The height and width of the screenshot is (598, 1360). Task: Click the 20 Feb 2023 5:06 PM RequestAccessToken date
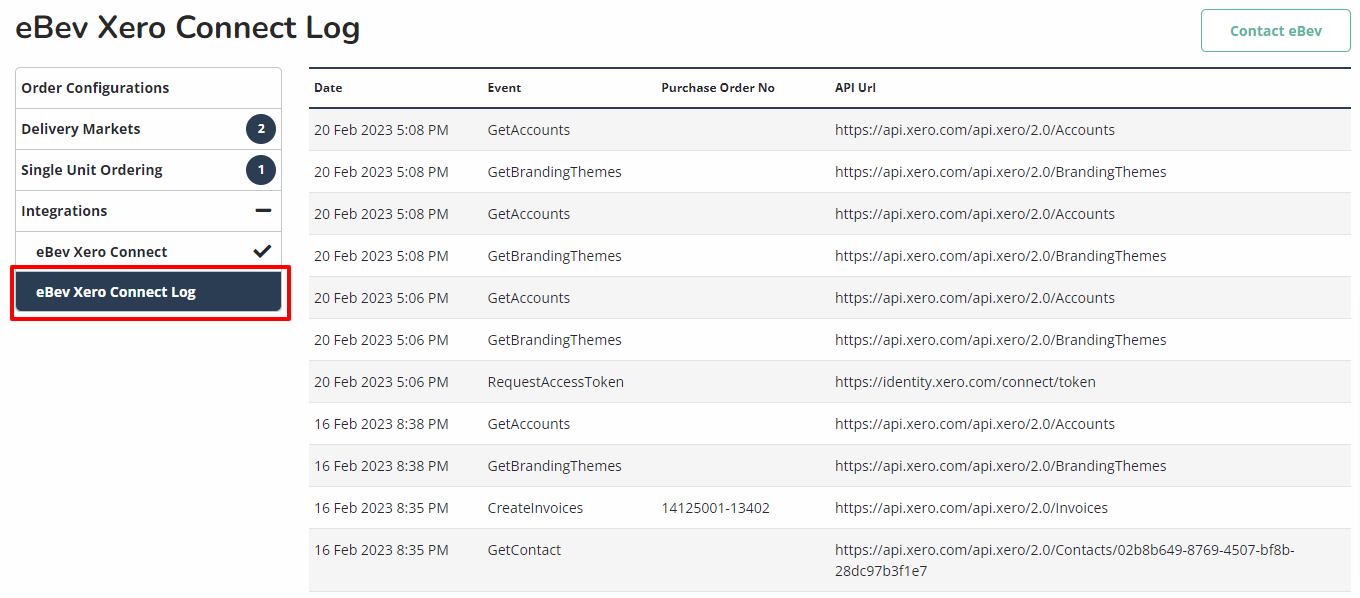pos(381,382)
